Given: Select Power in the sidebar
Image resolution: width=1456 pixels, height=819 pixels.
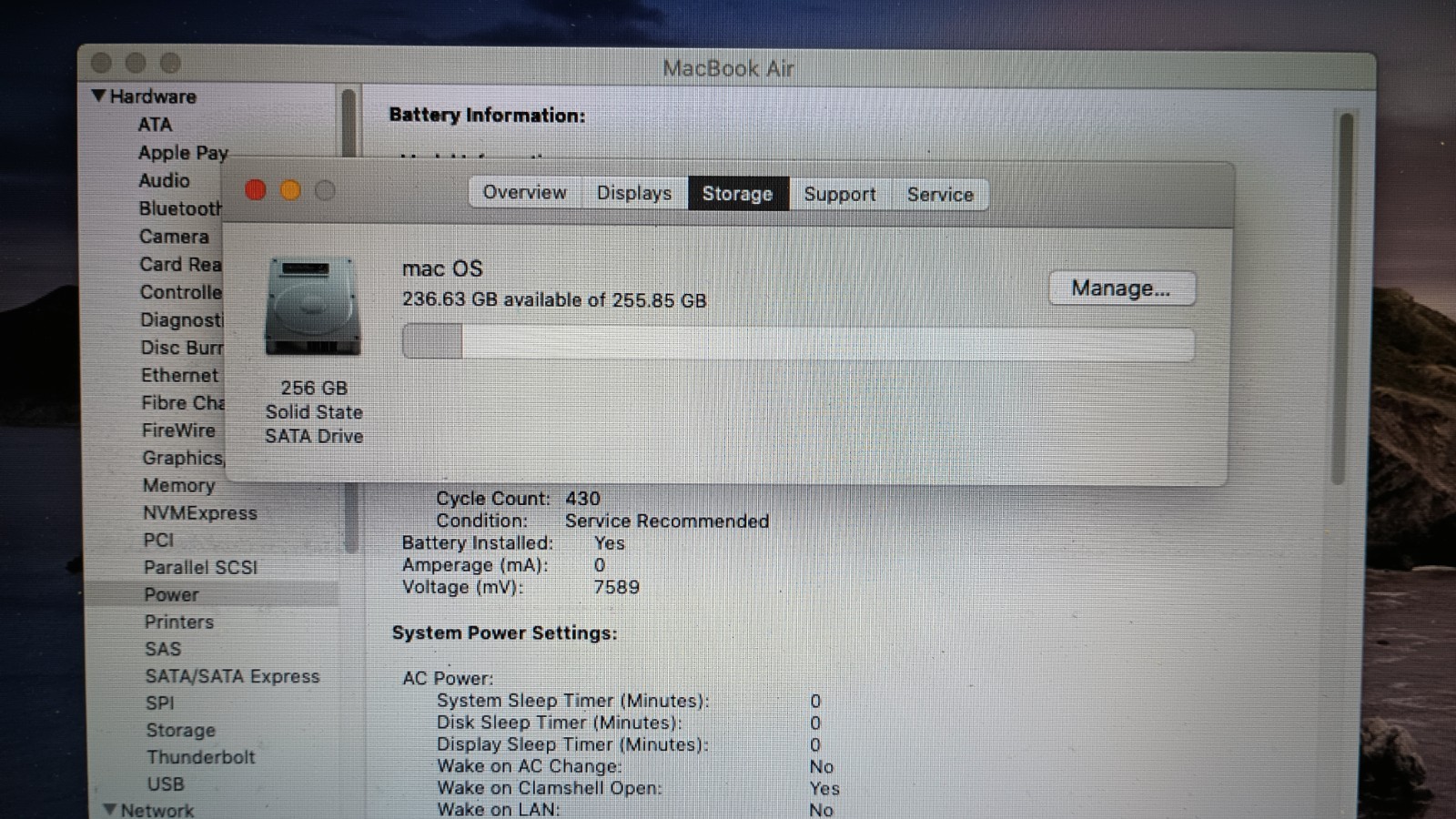Looking at the screenshot, I should click(x=171, y=594).
